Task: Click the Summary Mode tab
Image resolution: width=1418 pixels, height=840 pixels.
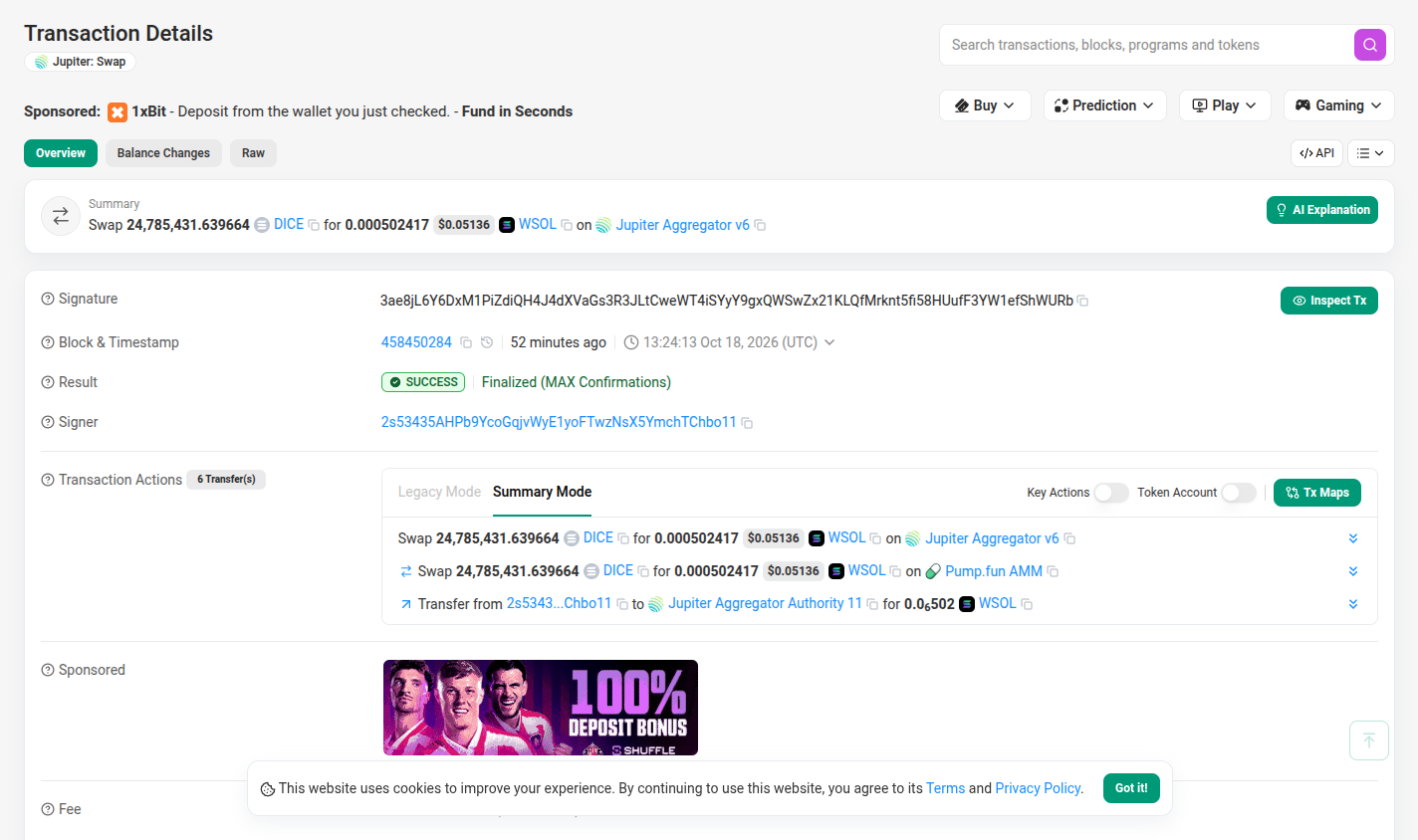Action: (542, 492)
